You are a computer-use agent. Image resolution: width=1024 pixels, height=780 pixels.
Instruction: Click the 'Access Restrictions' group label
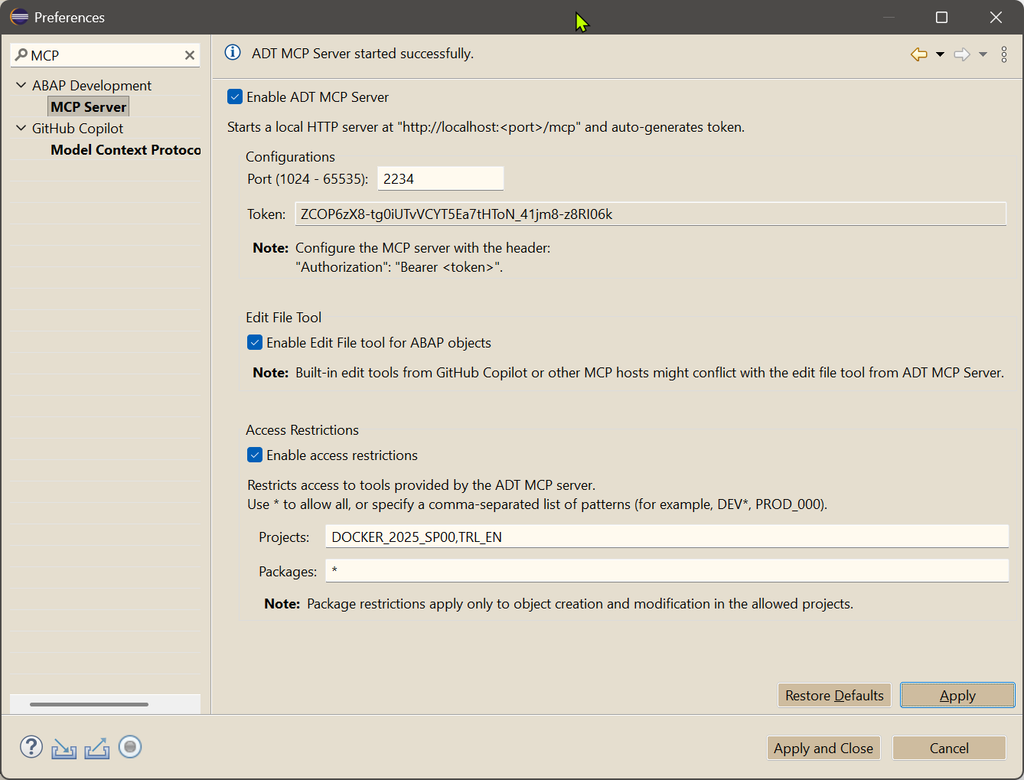(302, 430)
